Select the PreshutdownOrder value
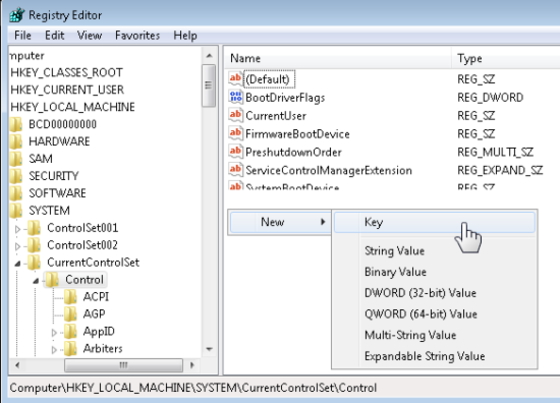The height and width of the screenshot is (403, 560). coord(293,152)
